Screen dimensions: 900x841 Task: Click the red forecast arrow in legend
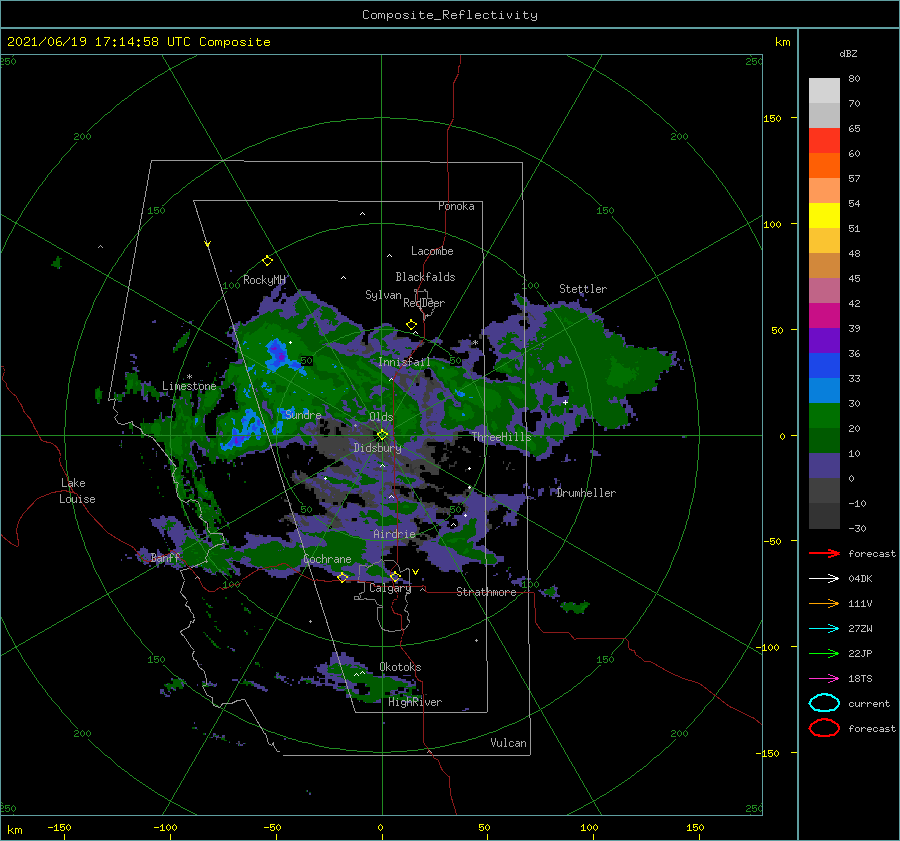[824, 553]
